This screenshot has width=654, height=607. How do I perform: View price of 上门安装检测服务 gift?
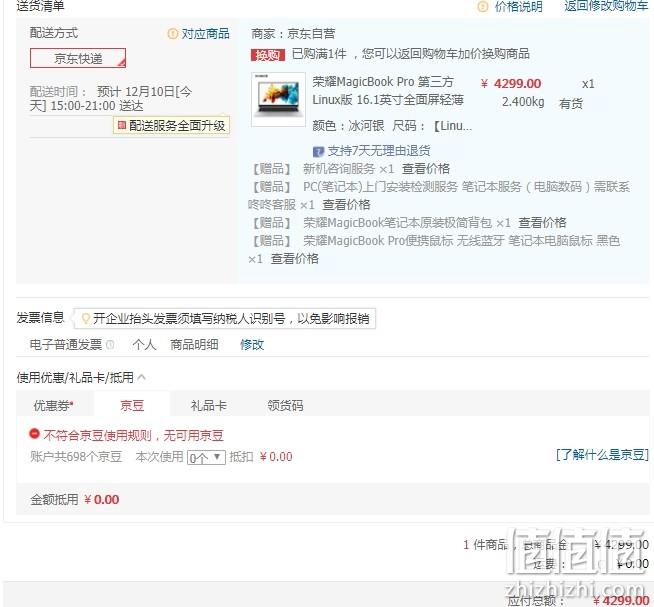pos(346,204)
